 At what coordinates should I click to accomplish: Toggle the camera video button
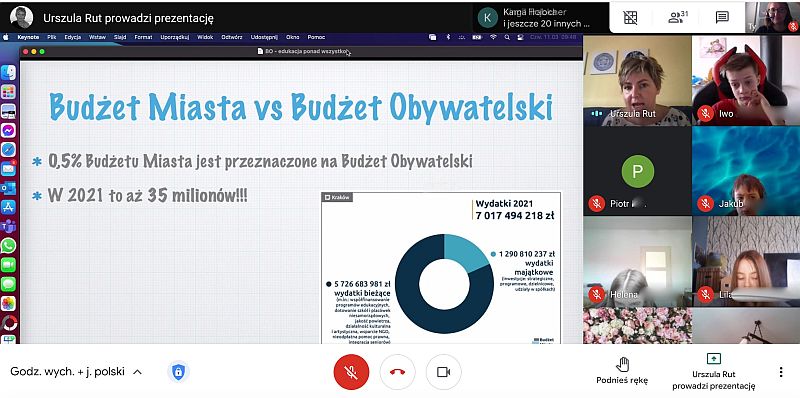tap(443, 372)
